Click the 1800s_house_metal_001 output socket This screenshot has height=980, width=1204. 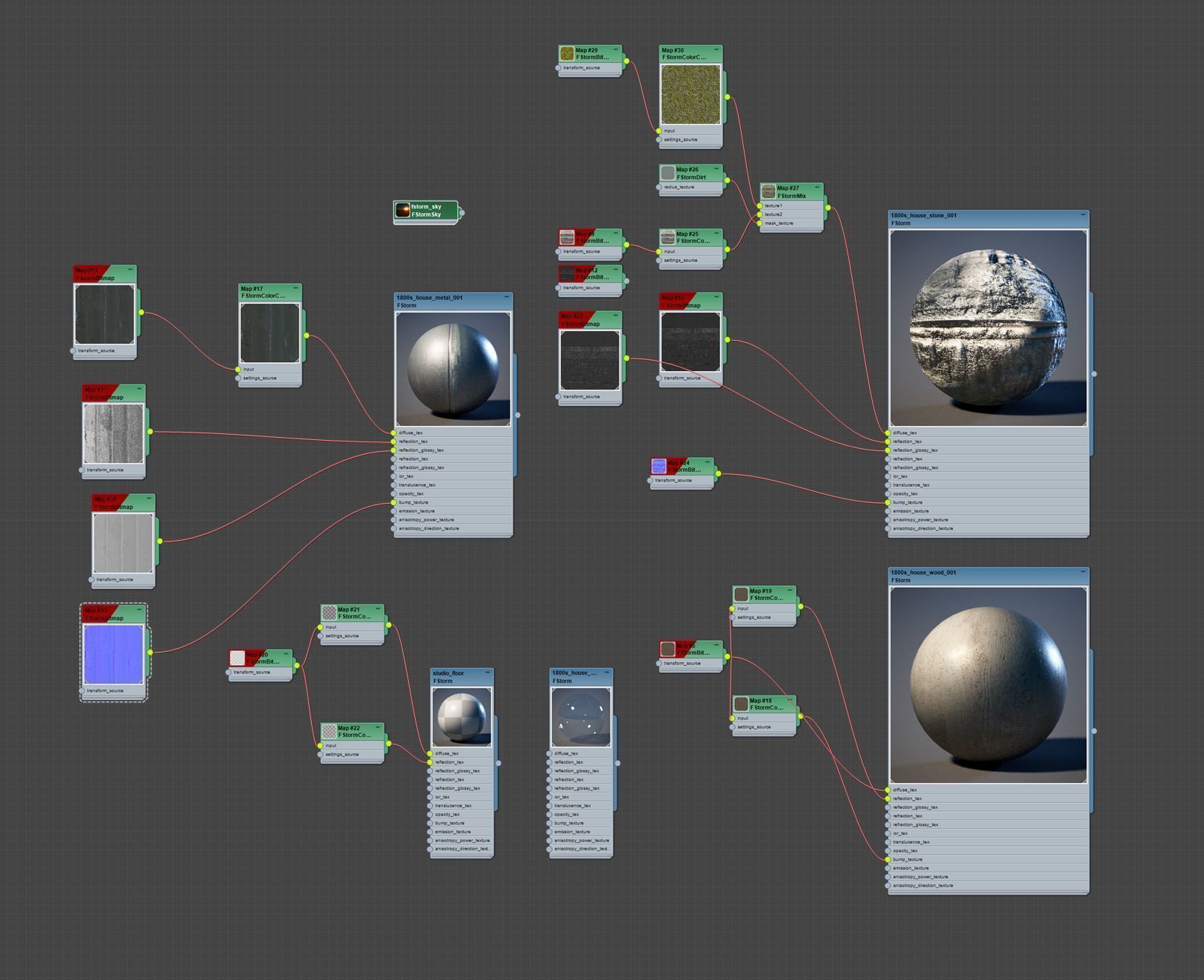point(517,415)
